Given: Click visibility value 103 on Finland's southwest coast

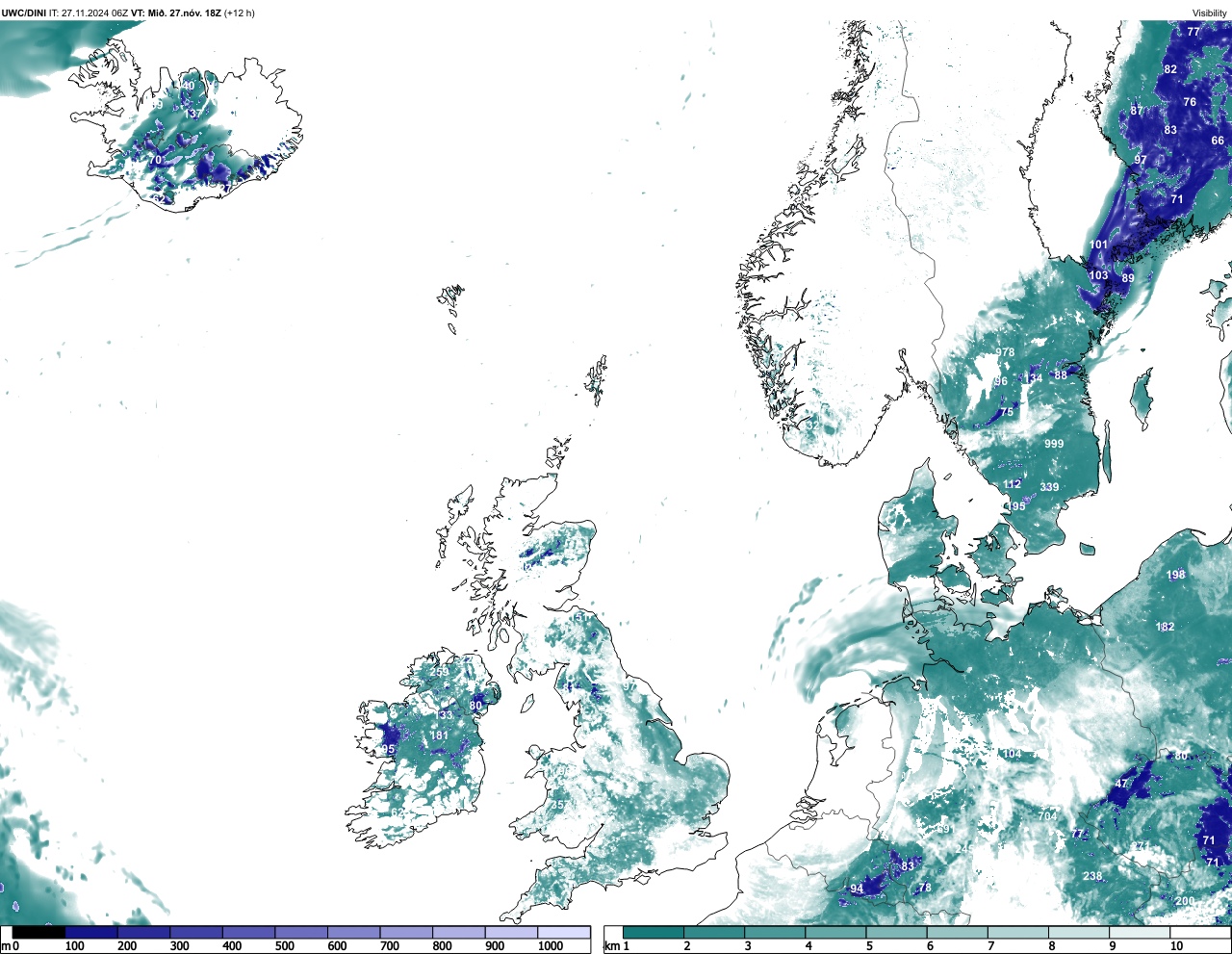Looking at the screenshot, I should point(1098,275).
